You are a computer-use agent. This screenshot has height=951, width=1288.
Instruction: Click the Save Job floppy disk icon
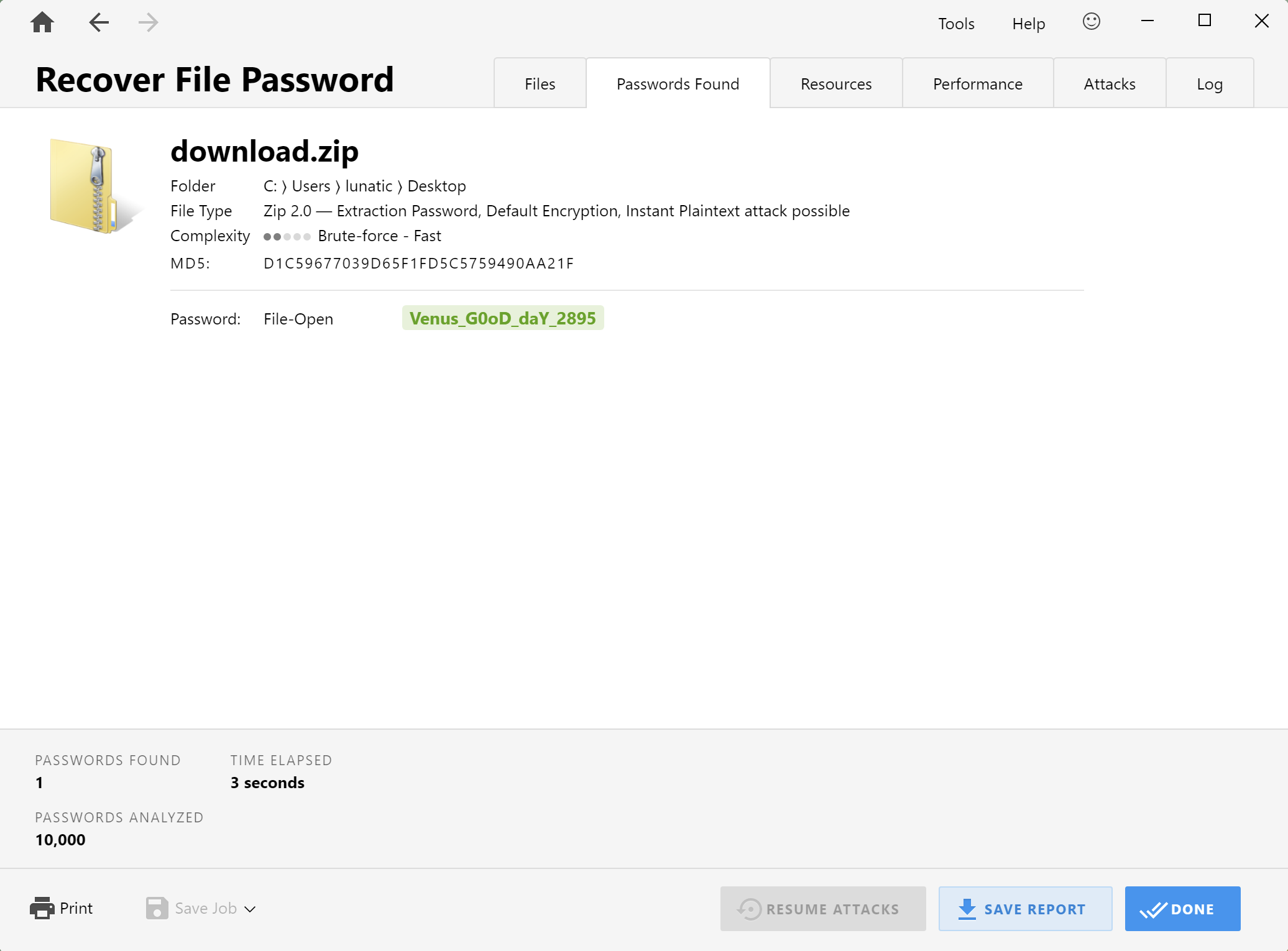(x=157, y=908)
